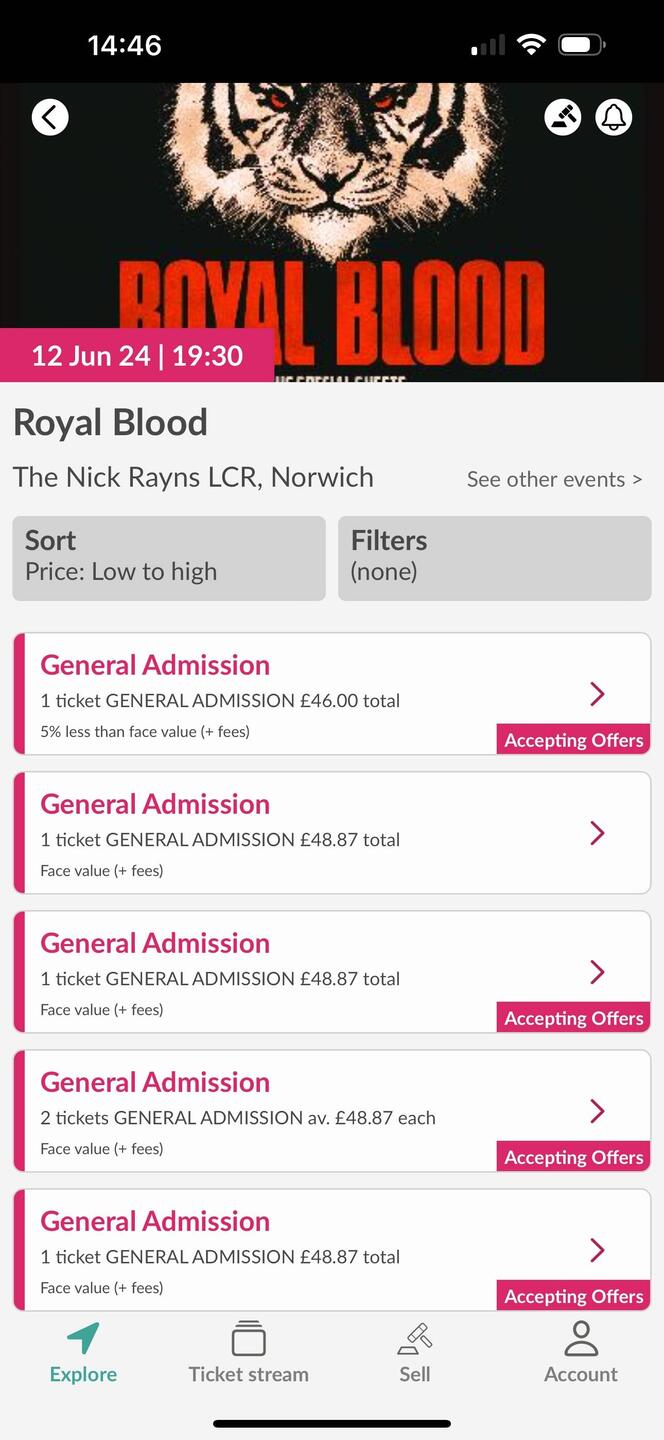Image resolution: width=664 pixels, height=1440 pixels.
Task: Tap the Royal Blood tiger poster image
Action: click(332, 200)
